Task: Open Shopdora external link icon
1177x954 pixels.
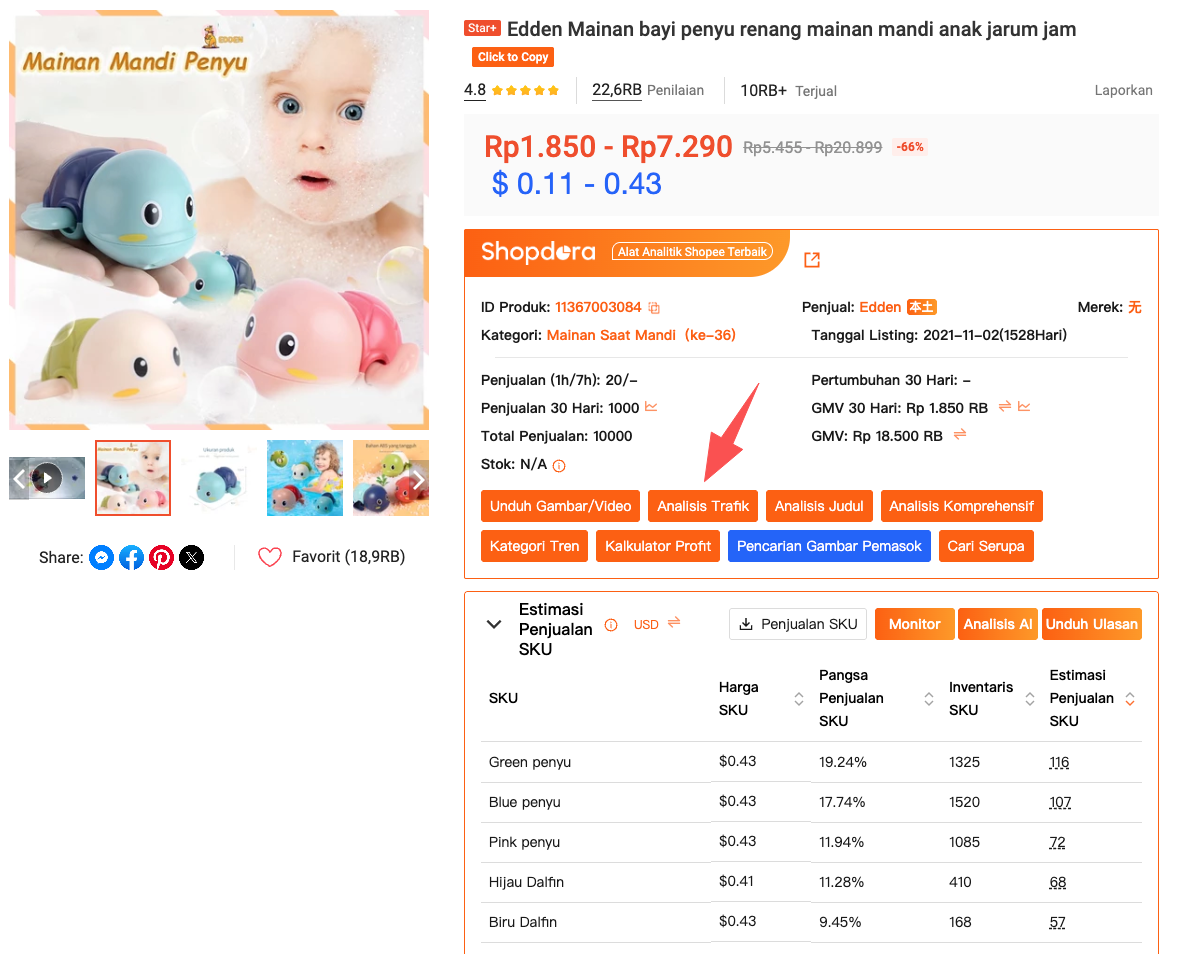Action: pyautogui.click(x=811, y=260)
